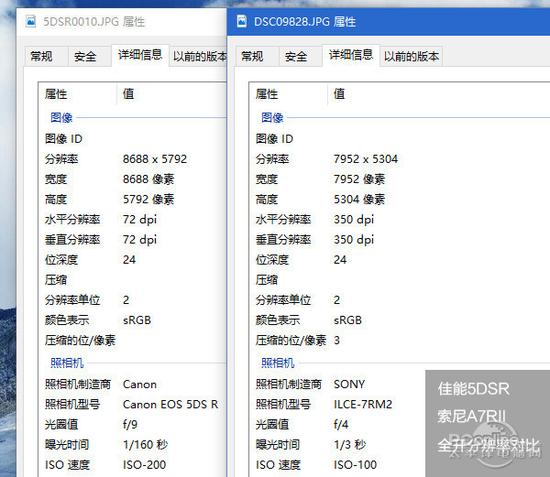Click the f/4 aperture value
The image size is (550, 477).
341,425
